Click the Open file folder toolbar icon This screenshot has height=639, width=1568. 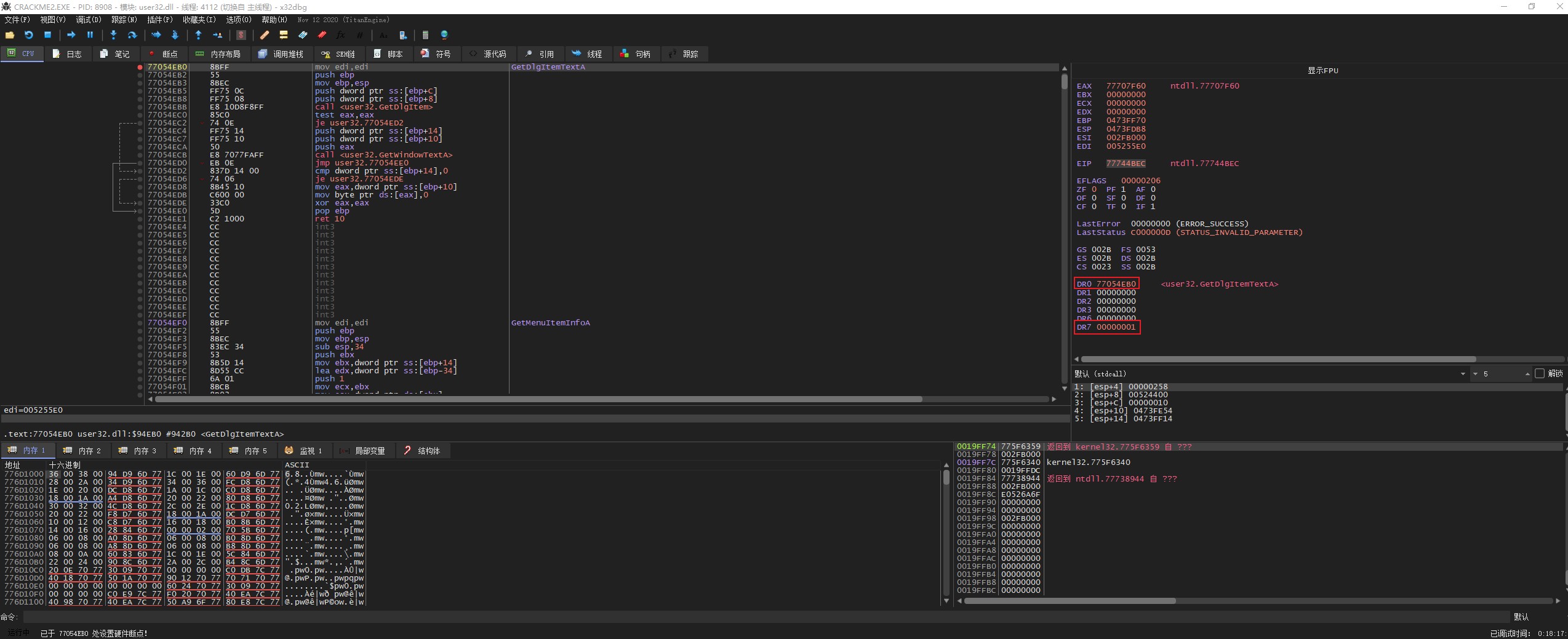point(10,35)
